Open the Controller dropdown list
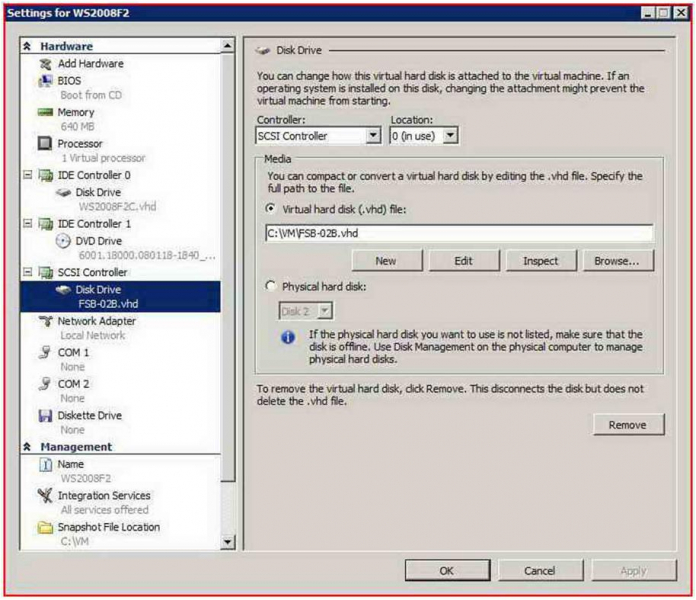Image resolution: width=696 pixels, height=600 pixels. [x=373, y=135]
